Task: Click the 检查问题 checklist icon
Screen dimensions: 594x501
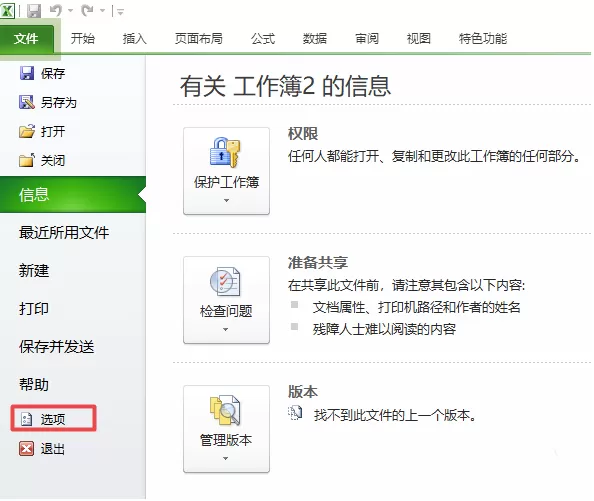Action: (225, 281)
